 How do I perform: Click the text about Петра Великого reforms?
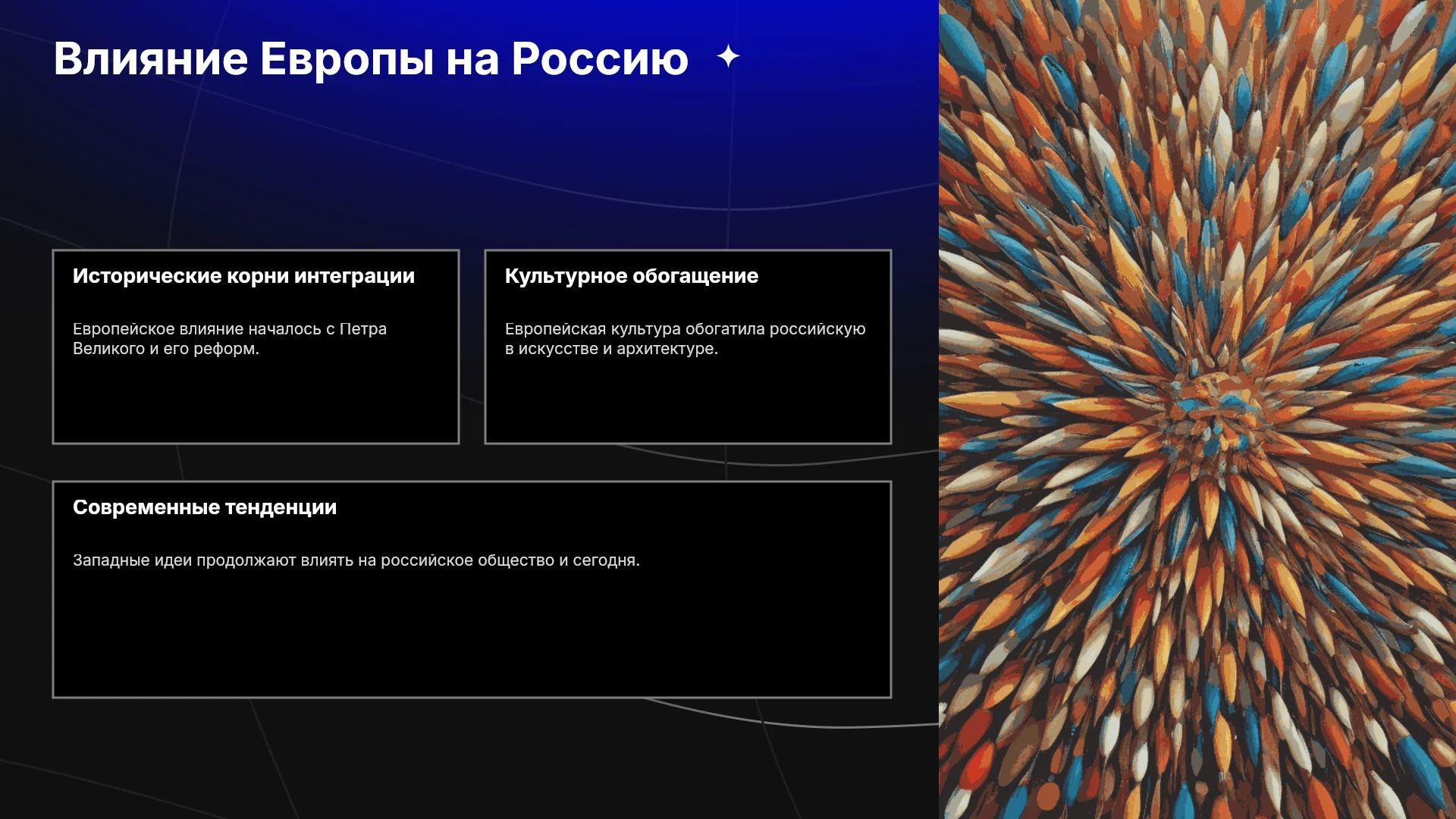click(x=230, y=339)
